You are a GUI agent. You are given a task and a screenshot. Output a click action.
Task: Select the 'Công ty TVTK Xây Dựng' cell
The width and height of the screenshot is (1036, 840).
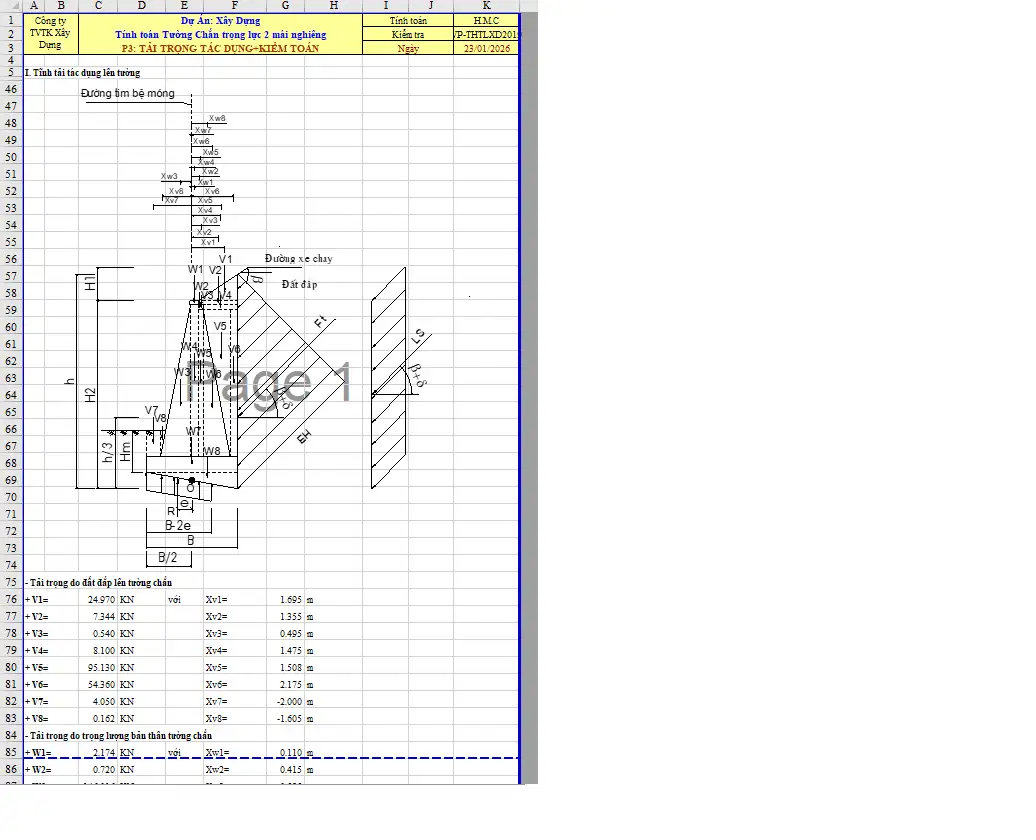[x=50, y=33]
